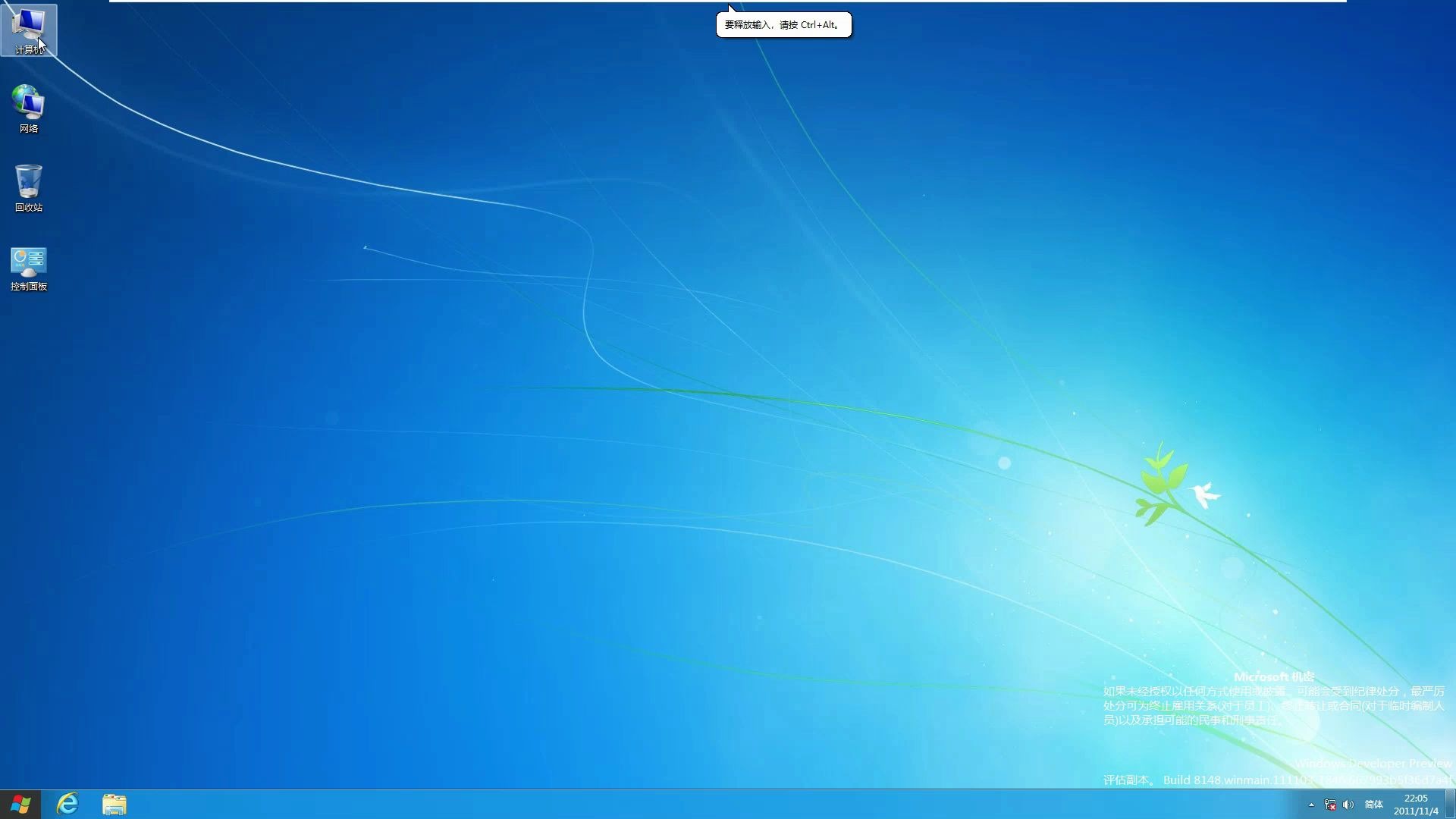Click the Microsoft 机密 notice text
This screenshot has width=1456, height=819.
1274,677
